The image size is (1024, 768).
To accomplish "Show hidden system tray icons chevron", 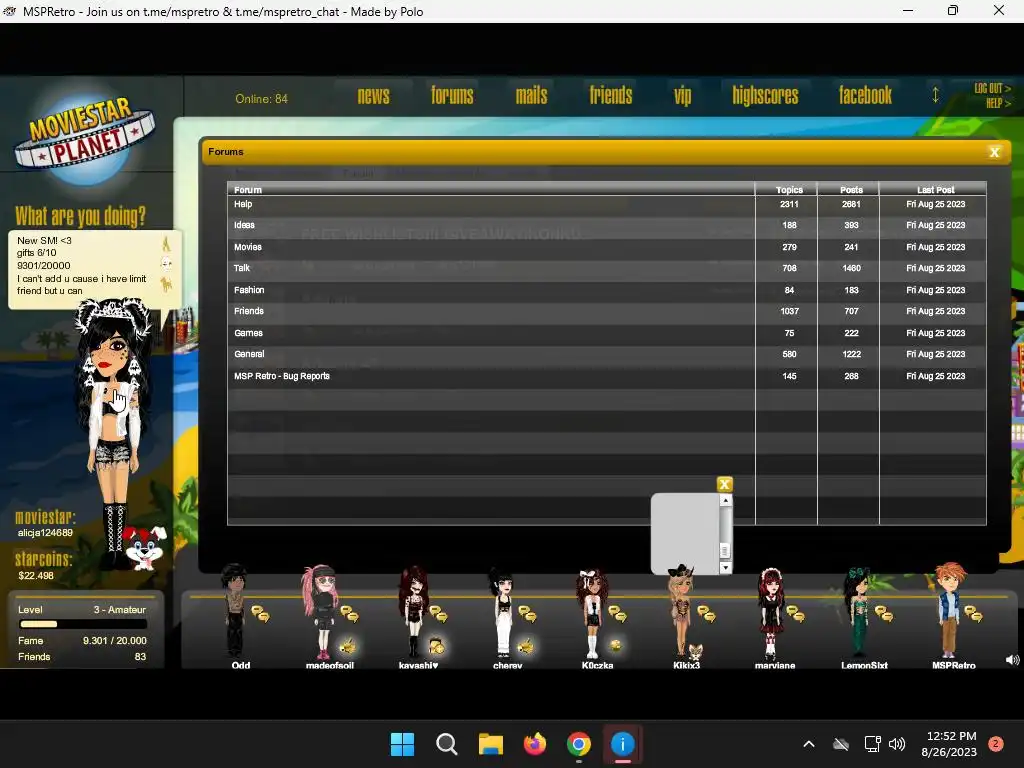I will click(x=808, y=744).
